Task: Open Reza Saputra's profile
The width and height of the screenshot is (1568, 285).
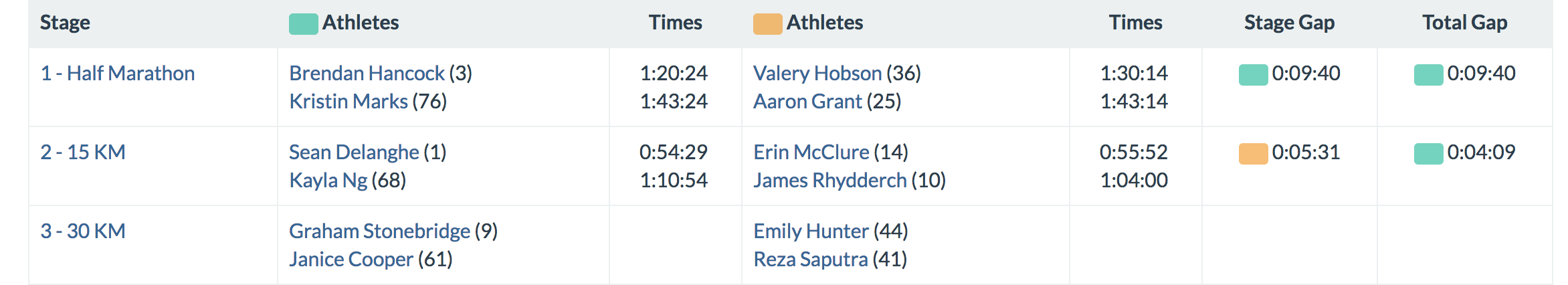Action: coord(810,259)
